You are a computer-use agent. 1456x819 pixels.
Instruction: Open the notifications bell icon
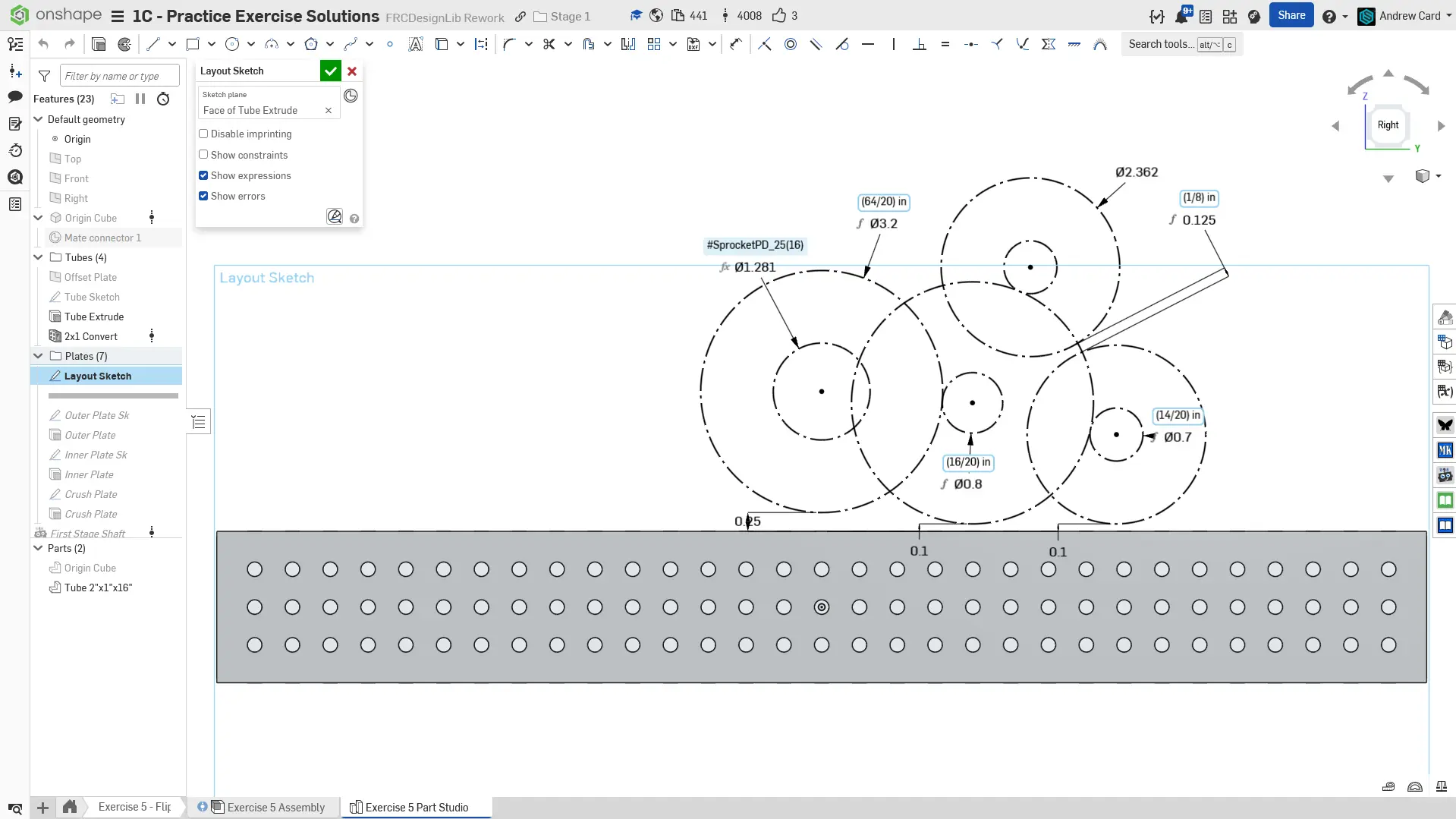click(1181, 16)
